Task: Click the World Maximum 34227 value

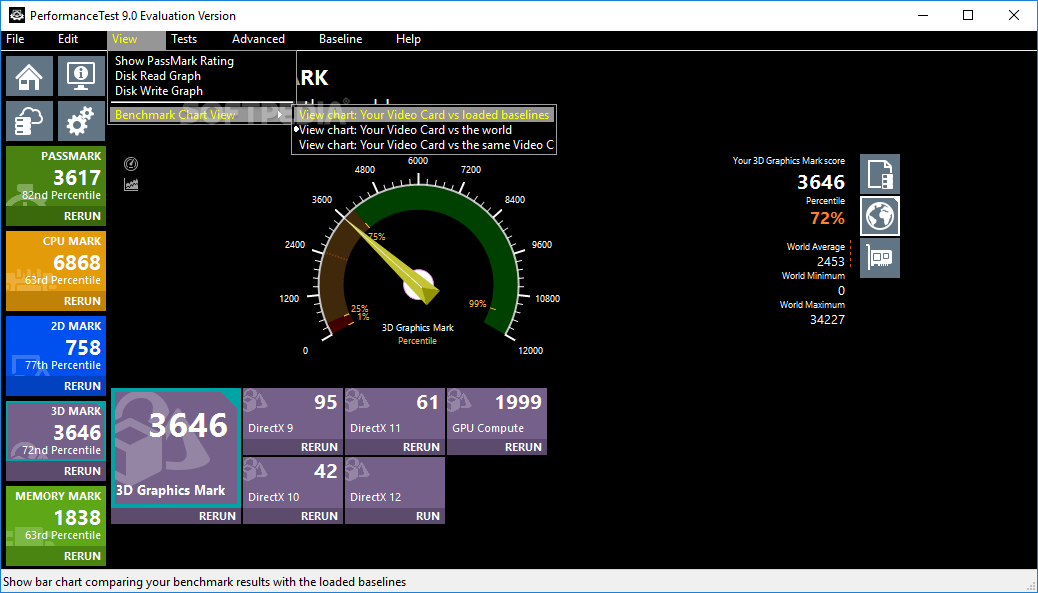Action: click(827, 320)
